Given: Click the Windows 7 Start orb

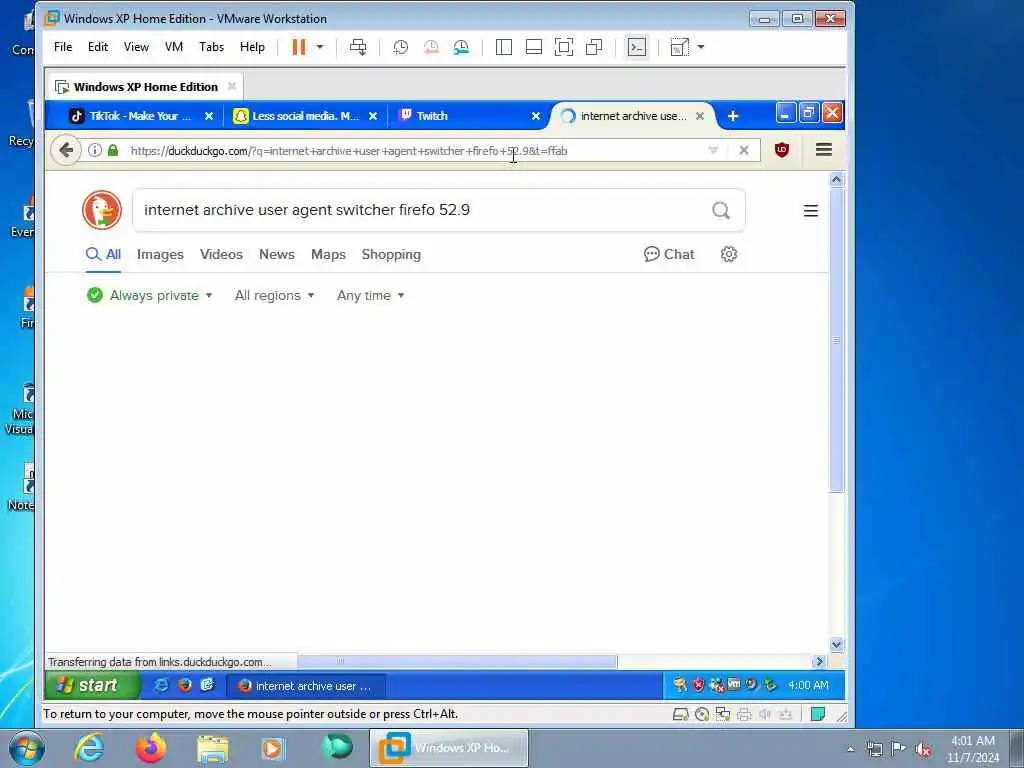Looking at the screenshot, I should pyautogui.click(x=27, y=748).
